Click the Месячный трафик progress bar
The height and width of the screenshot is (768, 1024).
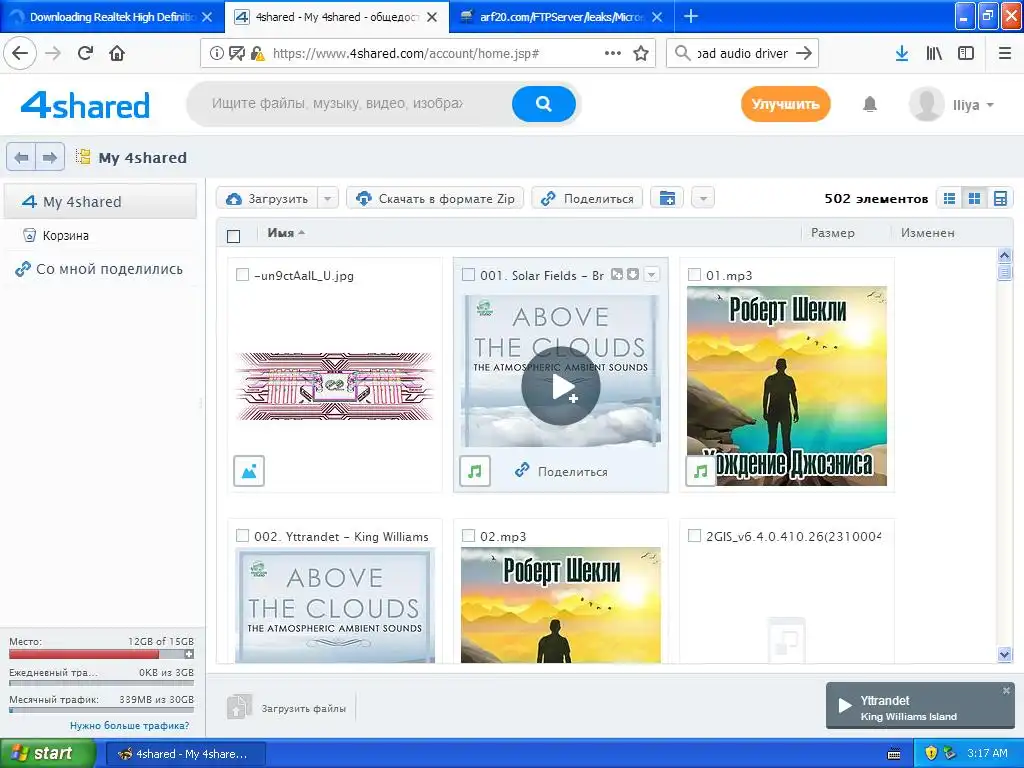click(101, 711)
